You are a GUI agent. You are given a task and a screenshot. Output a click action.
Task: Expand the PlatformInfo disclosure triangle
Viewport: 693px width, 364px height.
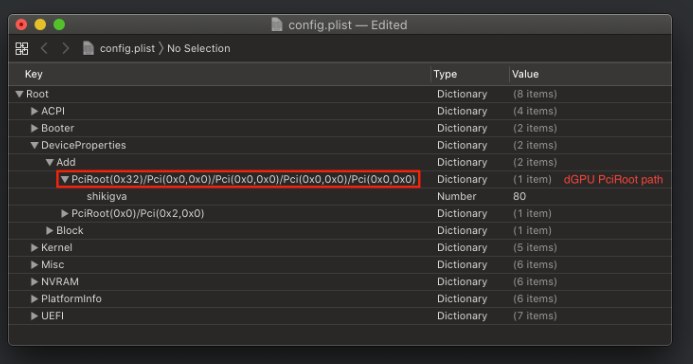(x=34, y=299)
